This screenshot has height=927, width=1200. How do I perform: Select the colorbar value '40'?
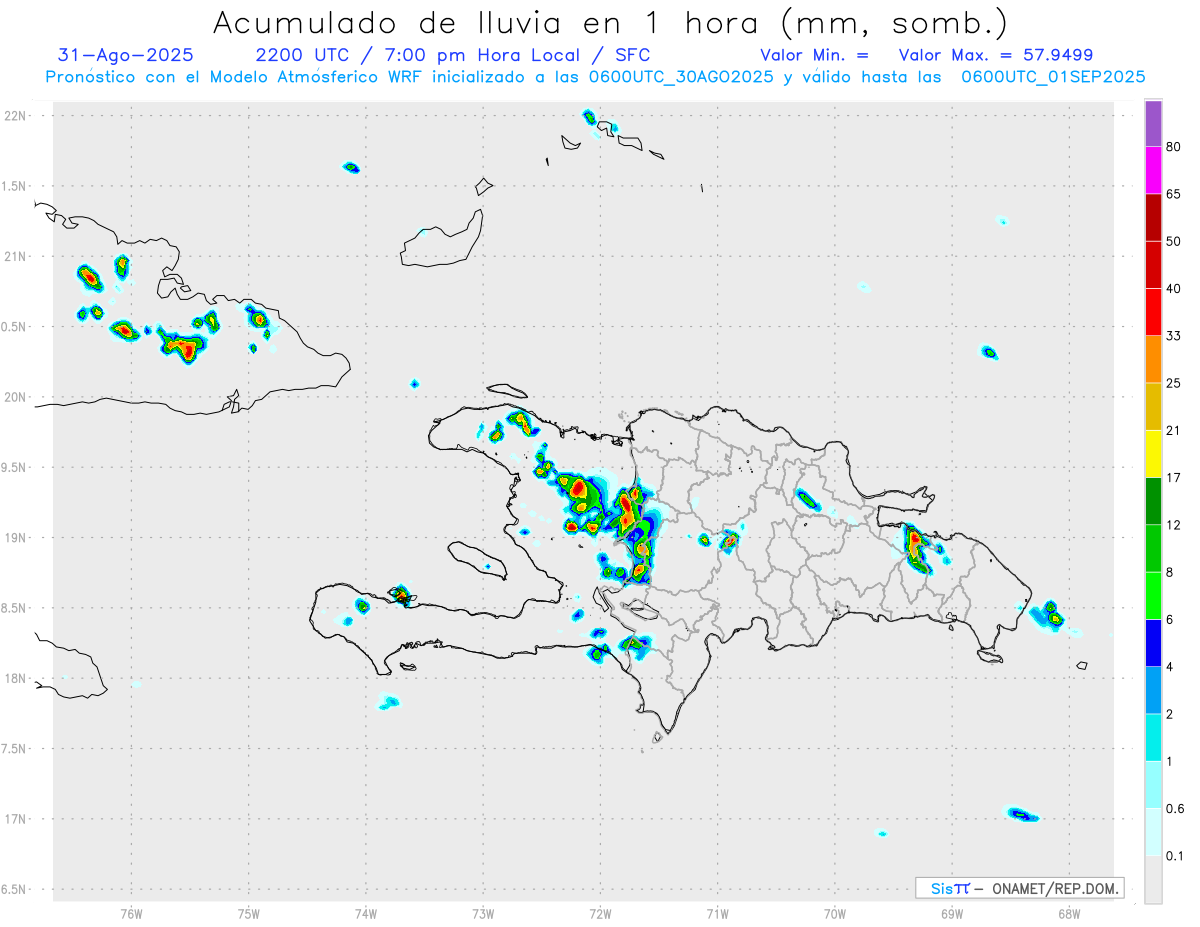point(1174,288)
